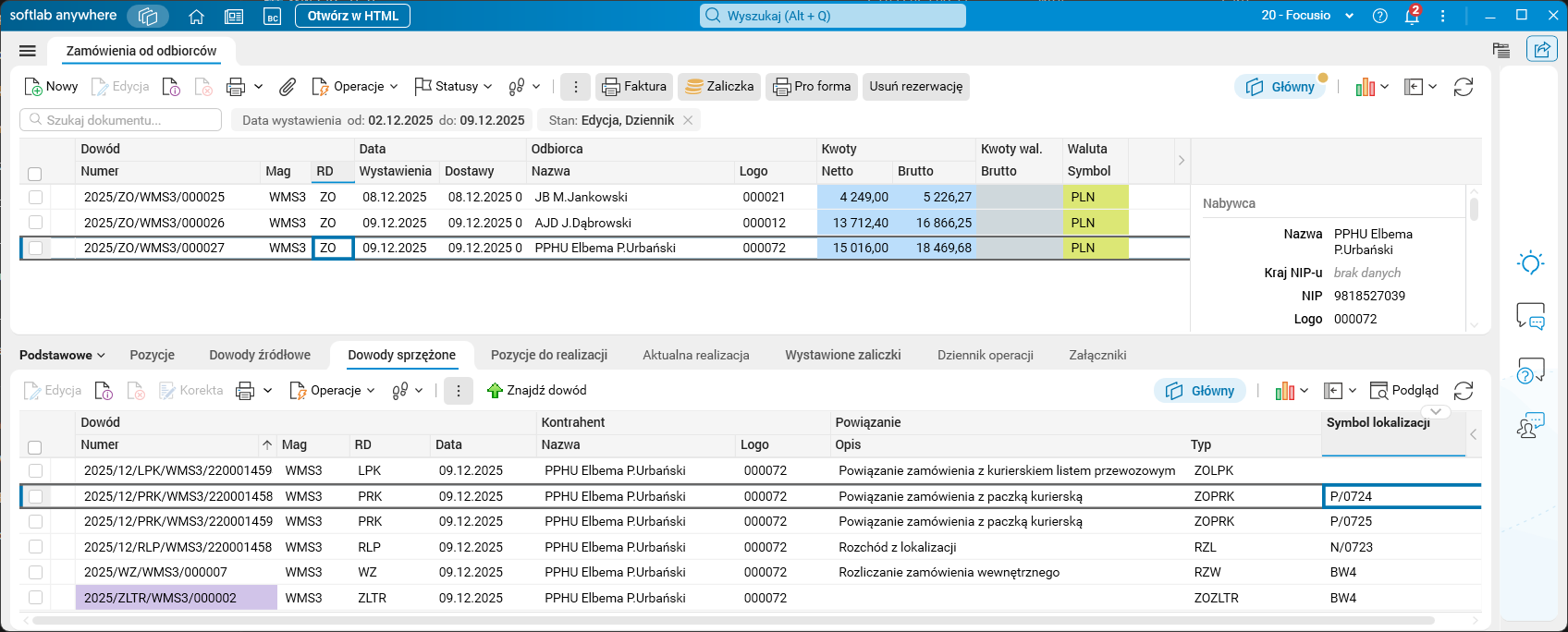Expand the Statusy dropdown

(454, 87)
